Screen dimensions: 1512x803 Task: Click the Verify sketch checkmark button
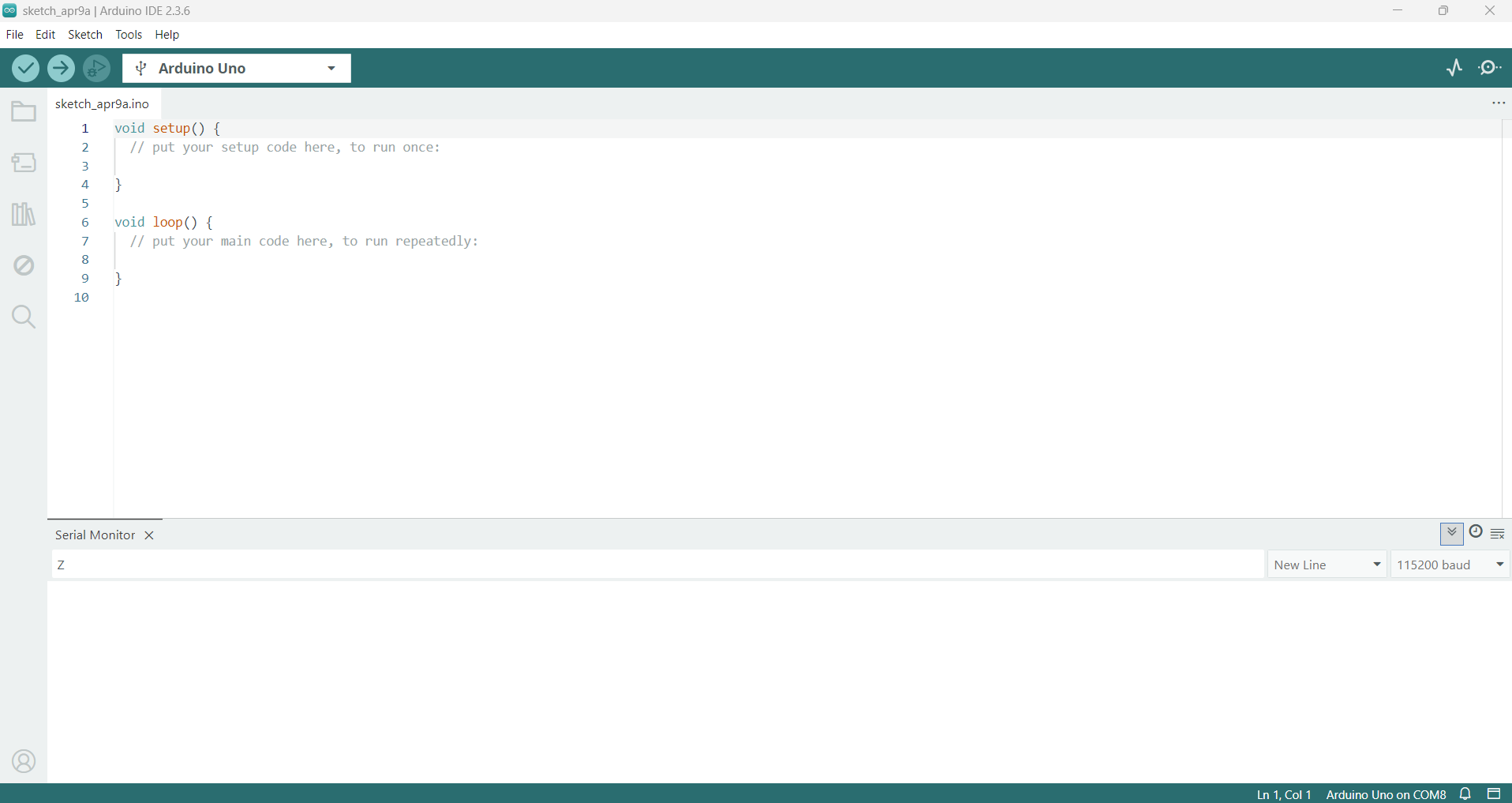coord(25,68)
